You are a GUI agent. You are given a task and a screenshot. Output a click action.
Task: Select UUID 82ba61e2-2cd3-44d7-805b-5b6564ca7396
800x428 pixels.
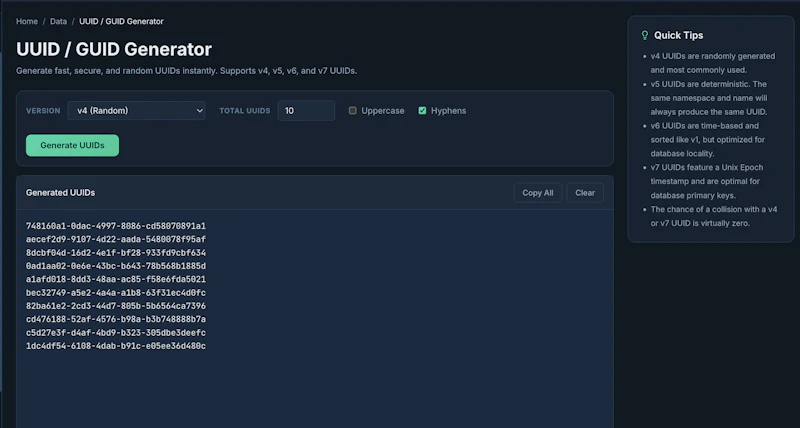tap(116, 306)
